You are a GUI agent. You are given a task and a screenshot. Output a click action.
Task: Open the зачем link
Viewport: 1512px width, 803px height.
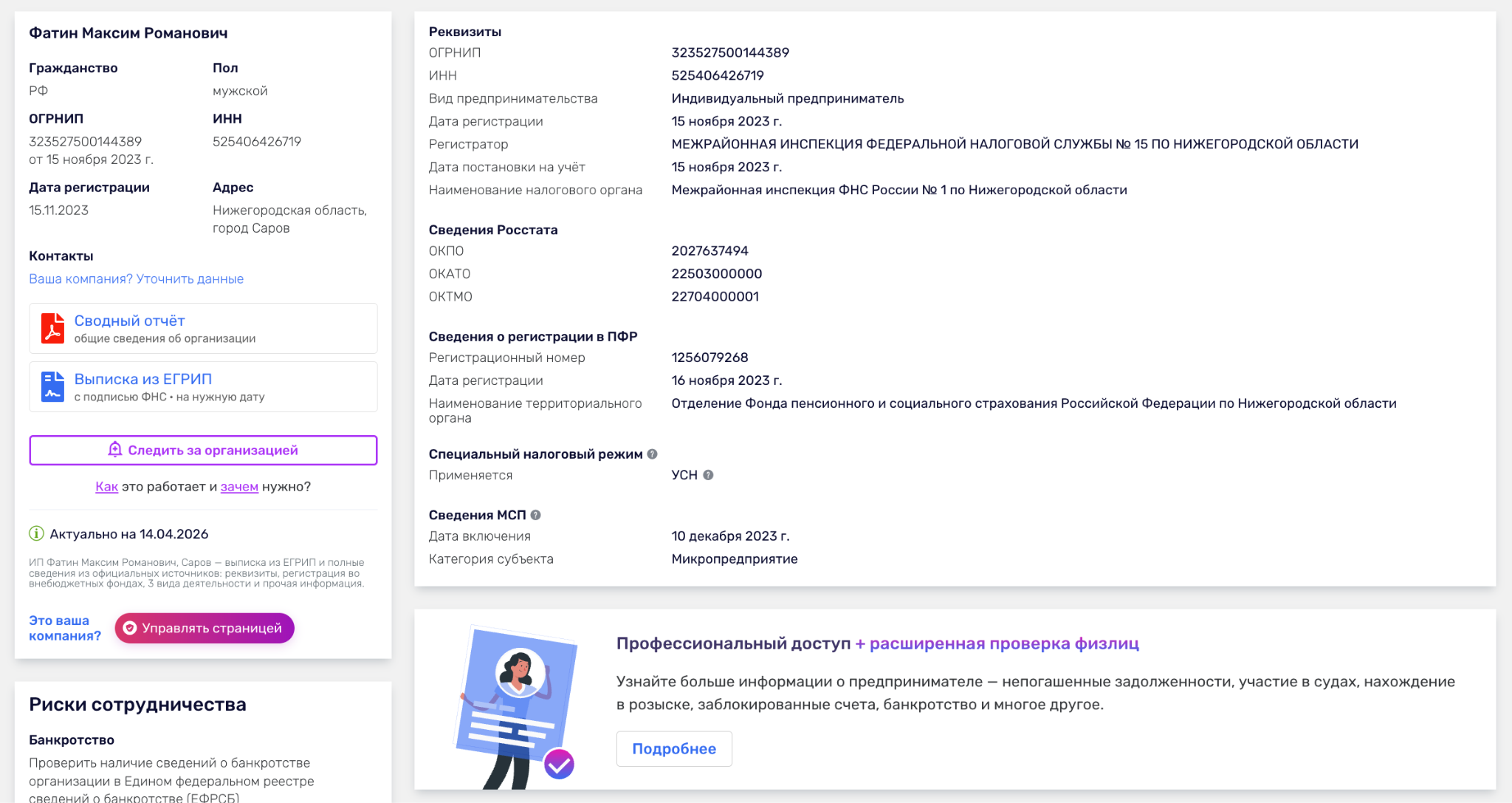coord(240,486)
